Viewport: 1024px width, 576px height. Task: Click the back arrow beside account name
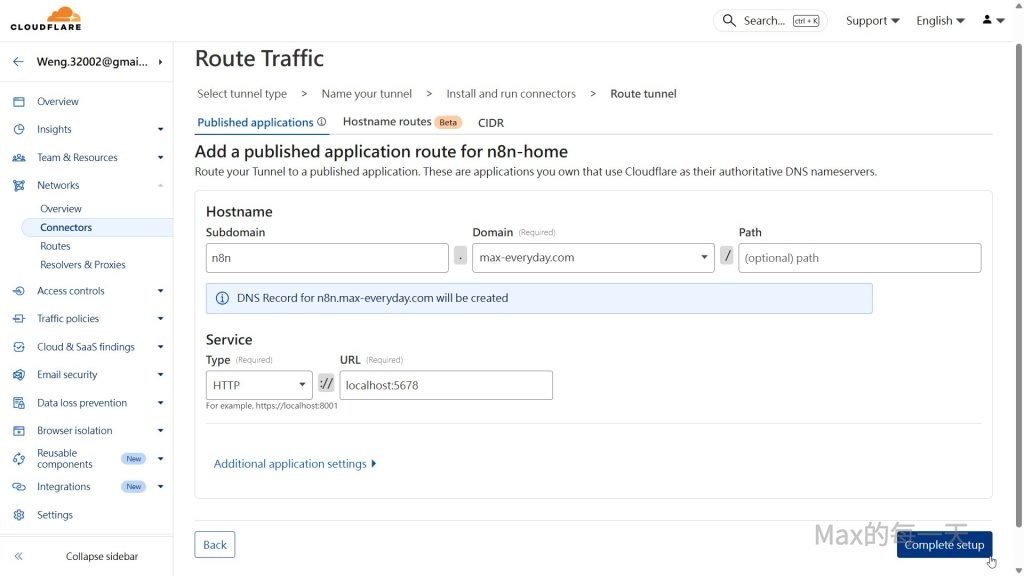click(x=18, y=62)
